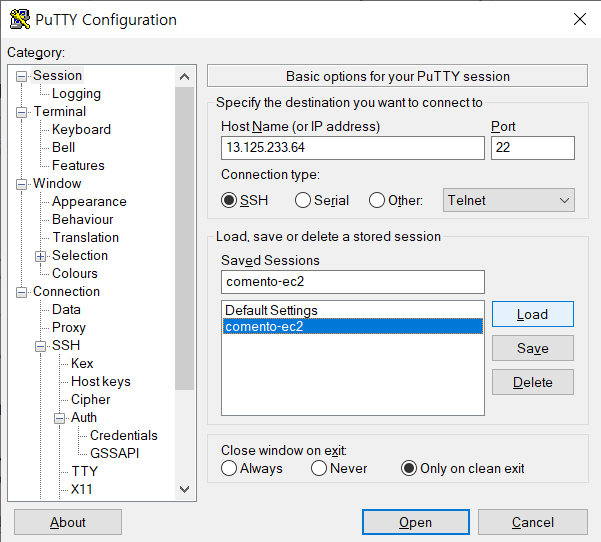Open the Connection category
The width and height of the screenshot is (601, 542).
[66, 292]
